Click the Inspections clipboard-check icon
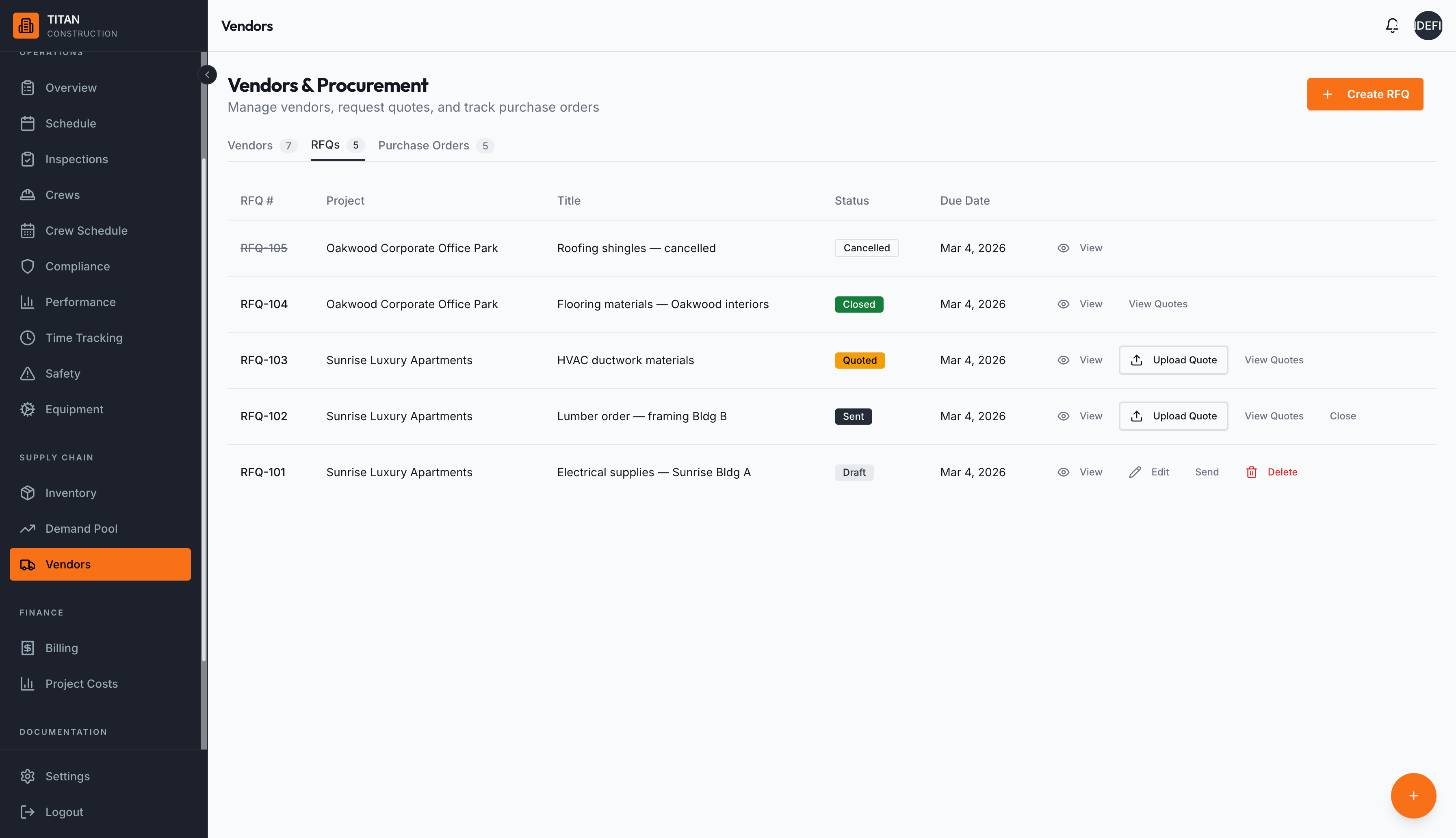 [28, 159]
